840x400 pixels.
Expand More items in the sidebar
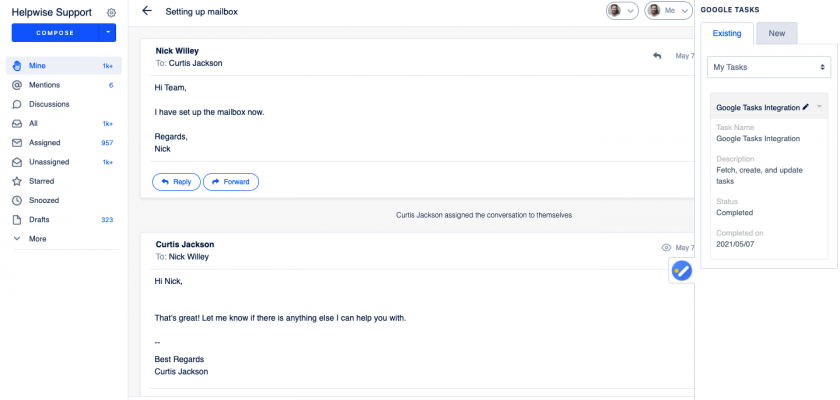(x=37, y=239)
